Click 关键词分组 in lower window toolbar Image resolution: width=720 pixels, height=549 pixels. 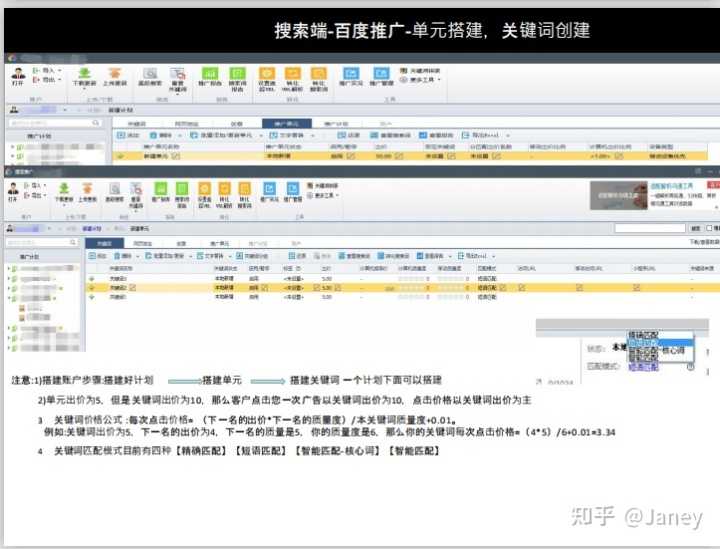pyautogui.click(x=252, y=256)
